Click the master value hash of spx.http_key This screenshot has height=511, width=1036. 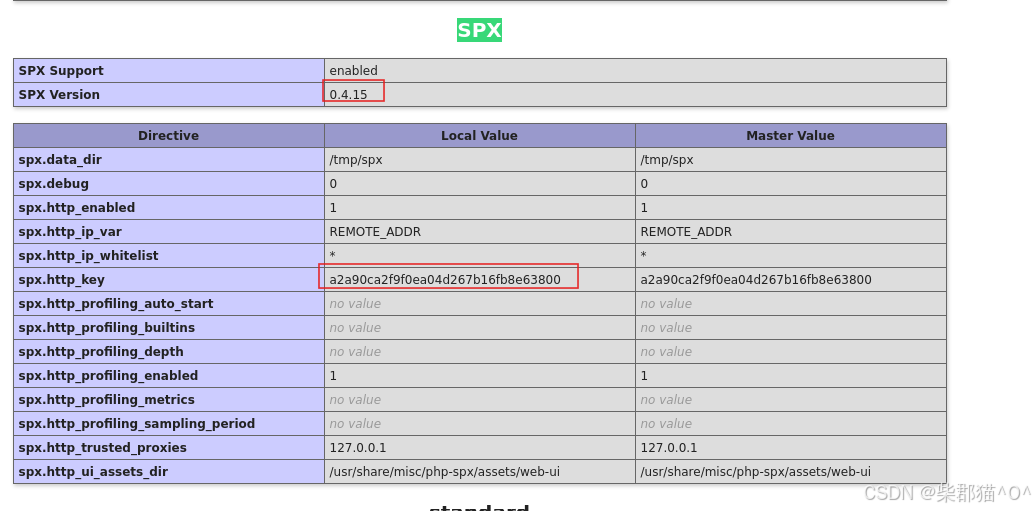point(756,280)
